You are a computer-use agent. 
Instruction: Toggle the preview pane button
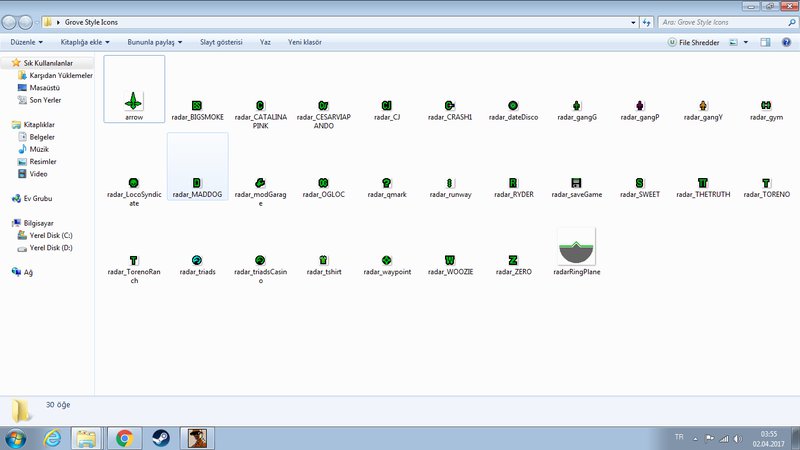[x=765, y=42]
